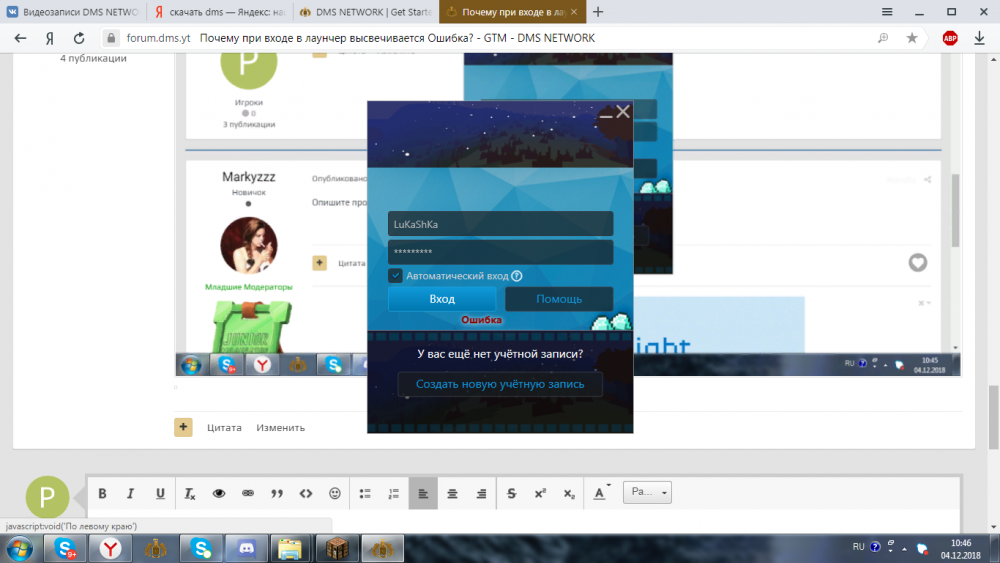
Task: Toggle underline formatting in editor
Action: pyautogui.click(x=160, y=494)
